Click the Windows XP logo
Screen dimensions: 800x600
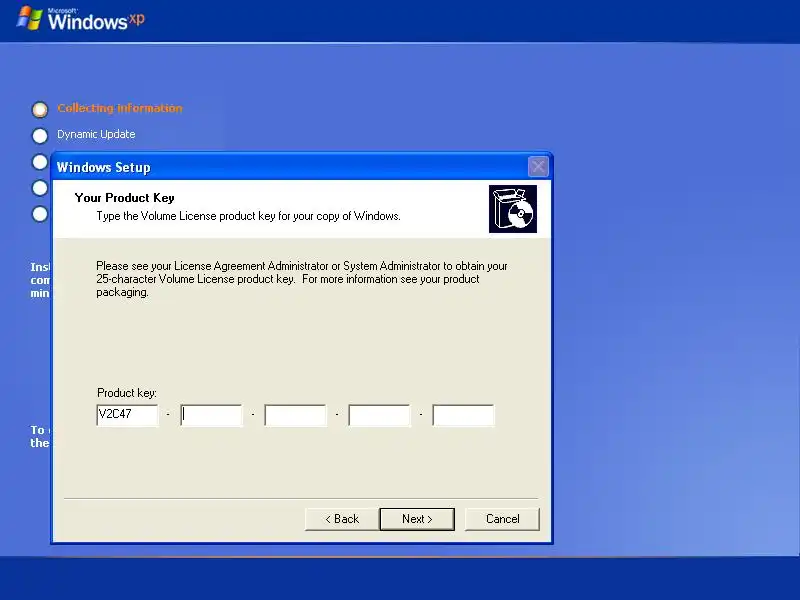click(x=81, y=19)
